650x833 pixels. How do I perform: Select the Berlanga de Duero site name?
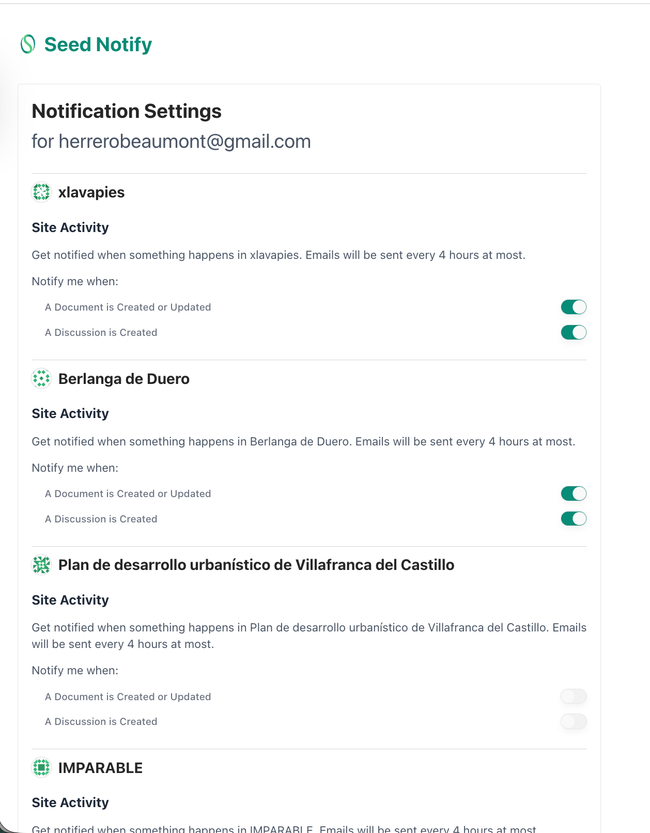click(x=124, y=379)
